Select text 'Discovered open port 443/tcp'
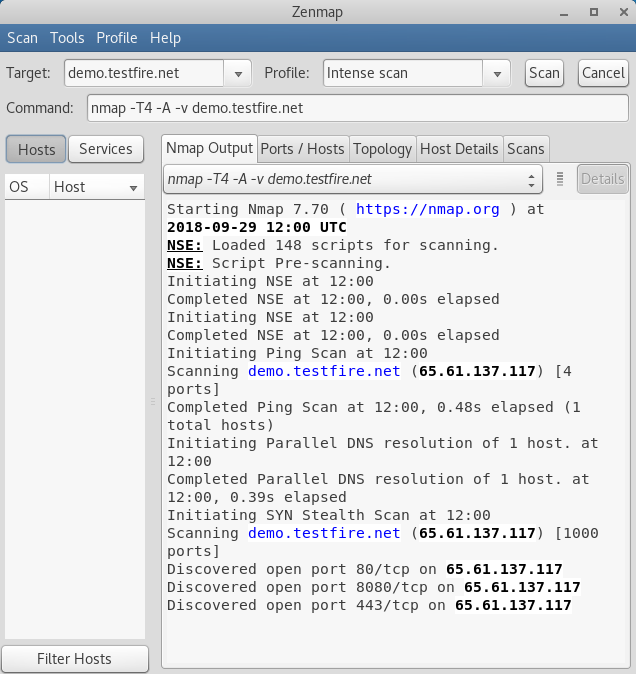636x674 pixels. (293, 606)
